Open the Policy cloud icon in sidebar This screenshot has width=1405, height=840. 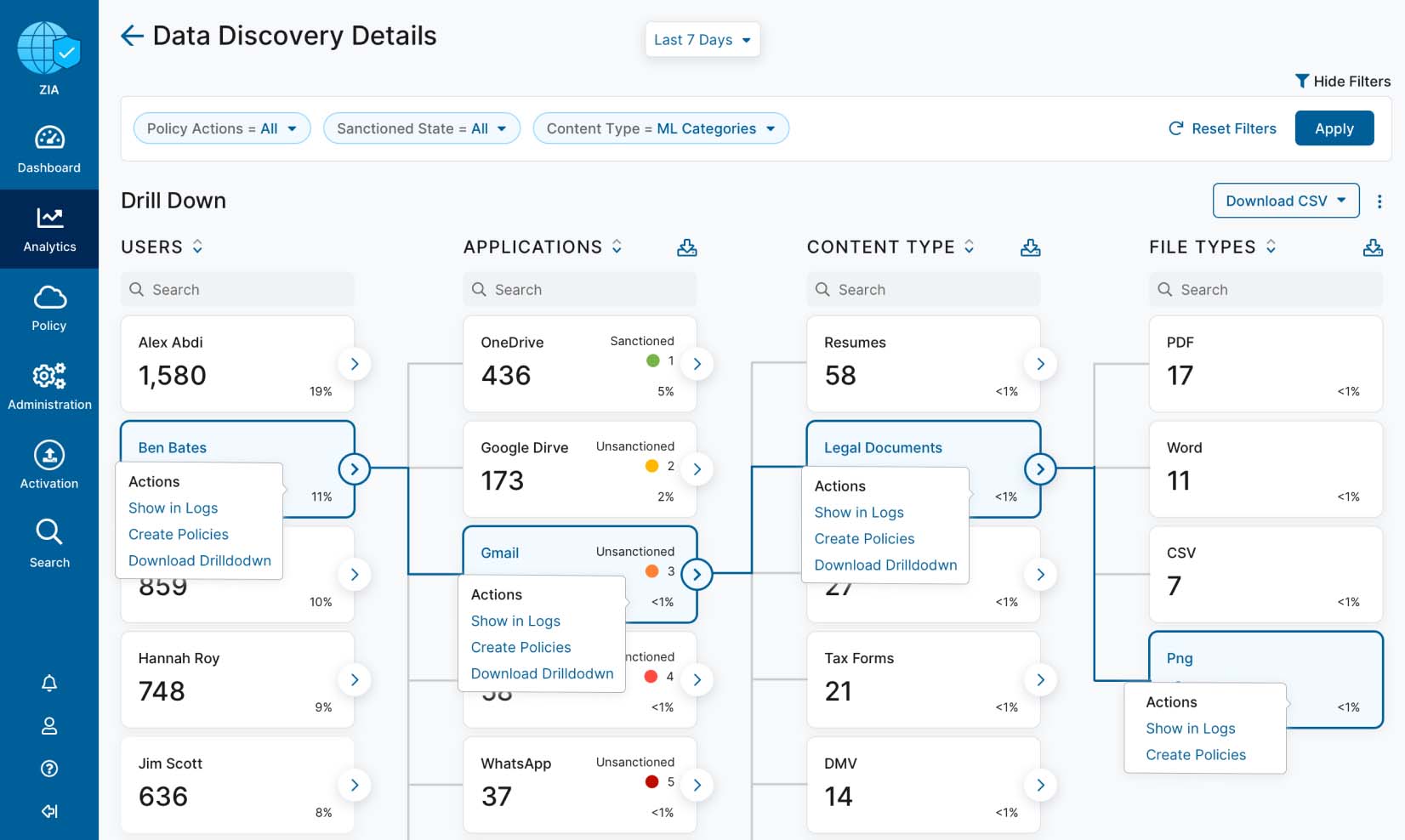49,308
